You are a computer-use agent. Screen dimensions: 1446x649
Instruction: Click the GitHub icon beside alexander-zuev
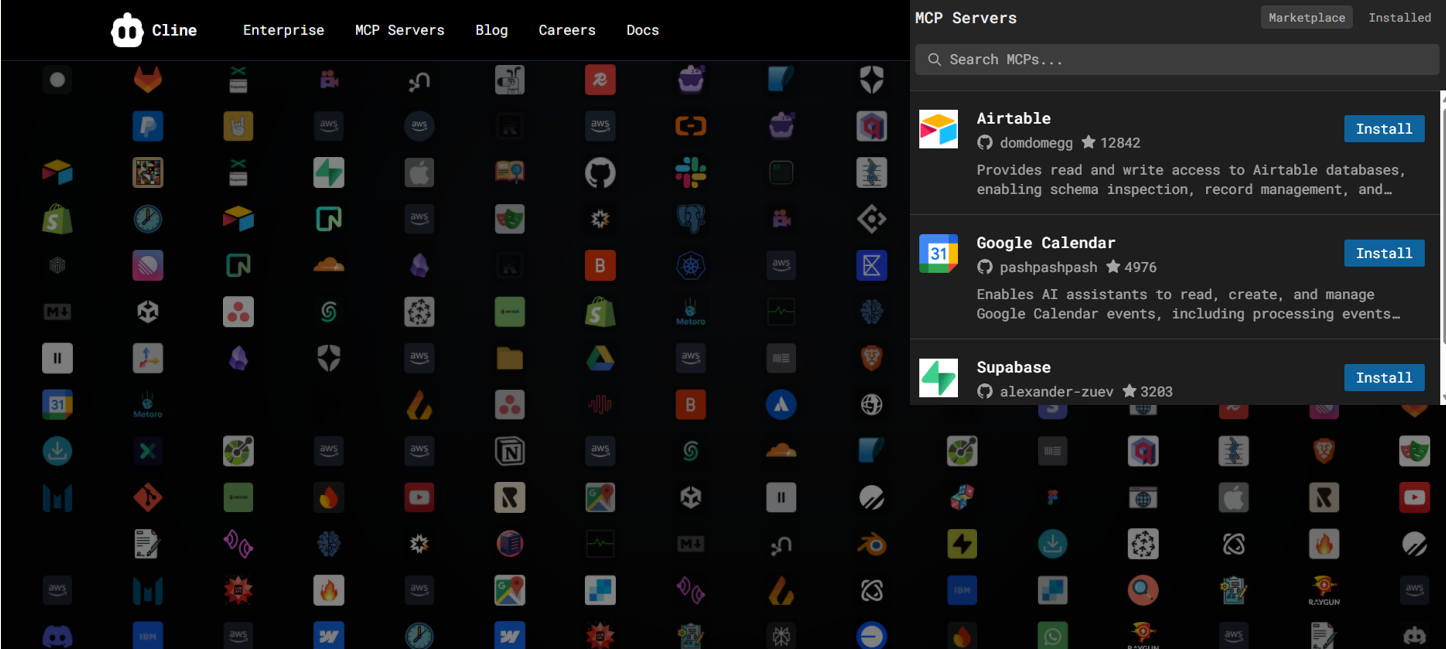click(x=985, y=391)
